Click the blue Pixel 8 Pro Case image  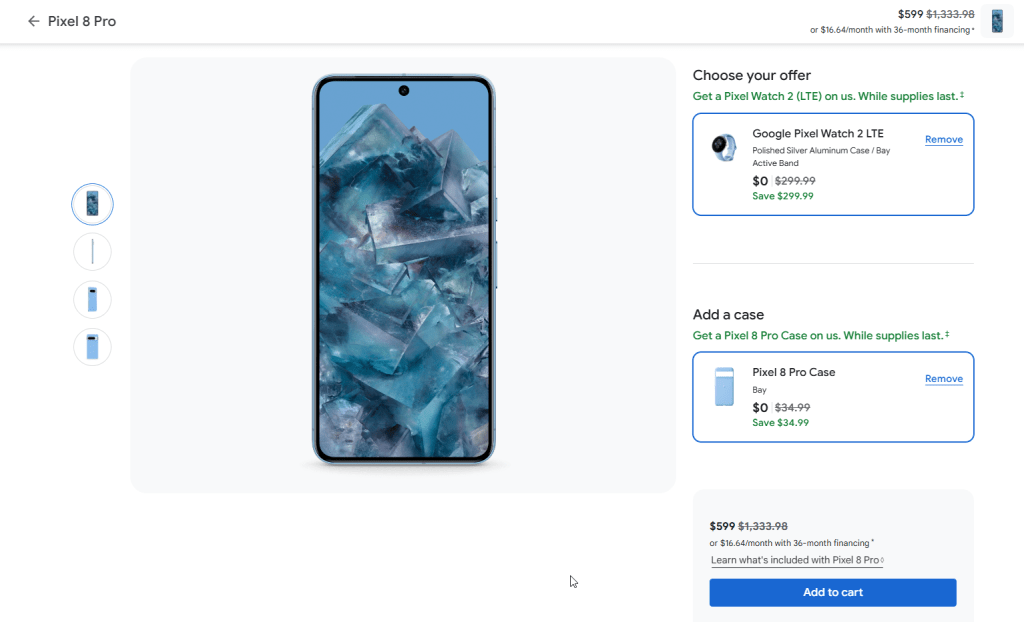click(x=724, y=387)
